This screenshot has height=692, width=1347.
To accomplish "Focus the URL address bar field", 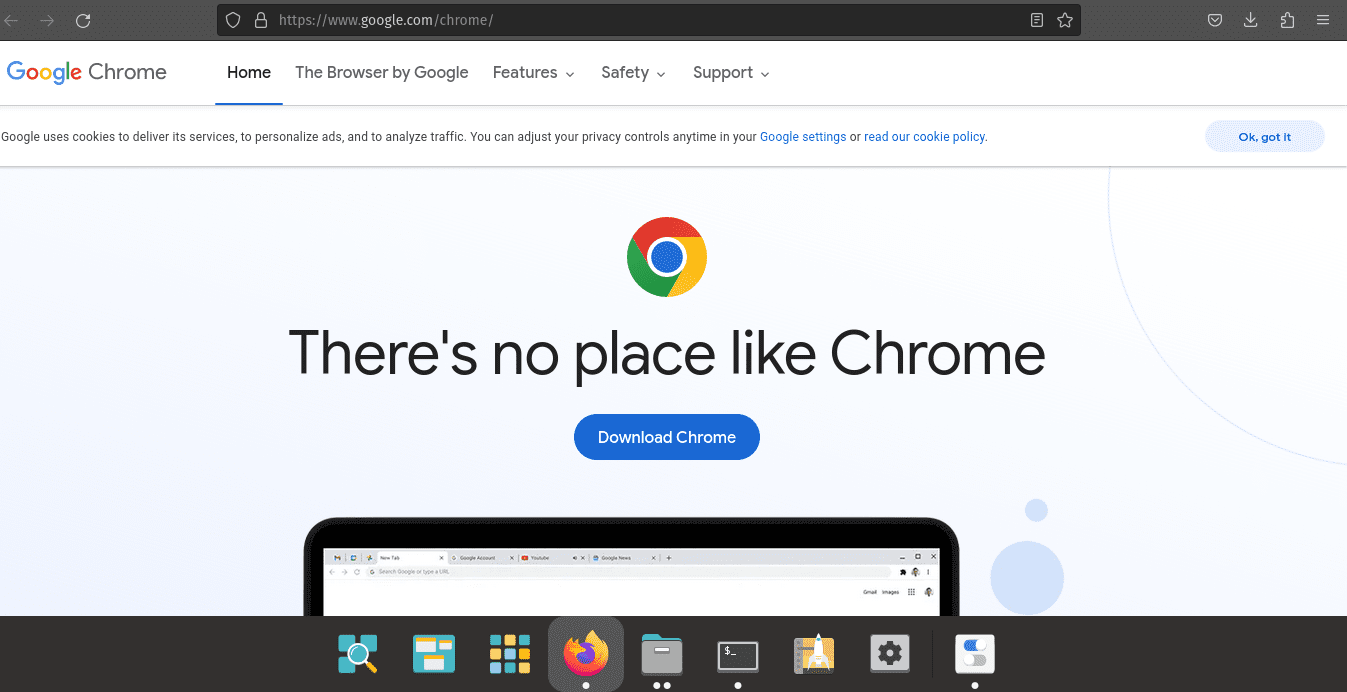I will click(650, 20).
